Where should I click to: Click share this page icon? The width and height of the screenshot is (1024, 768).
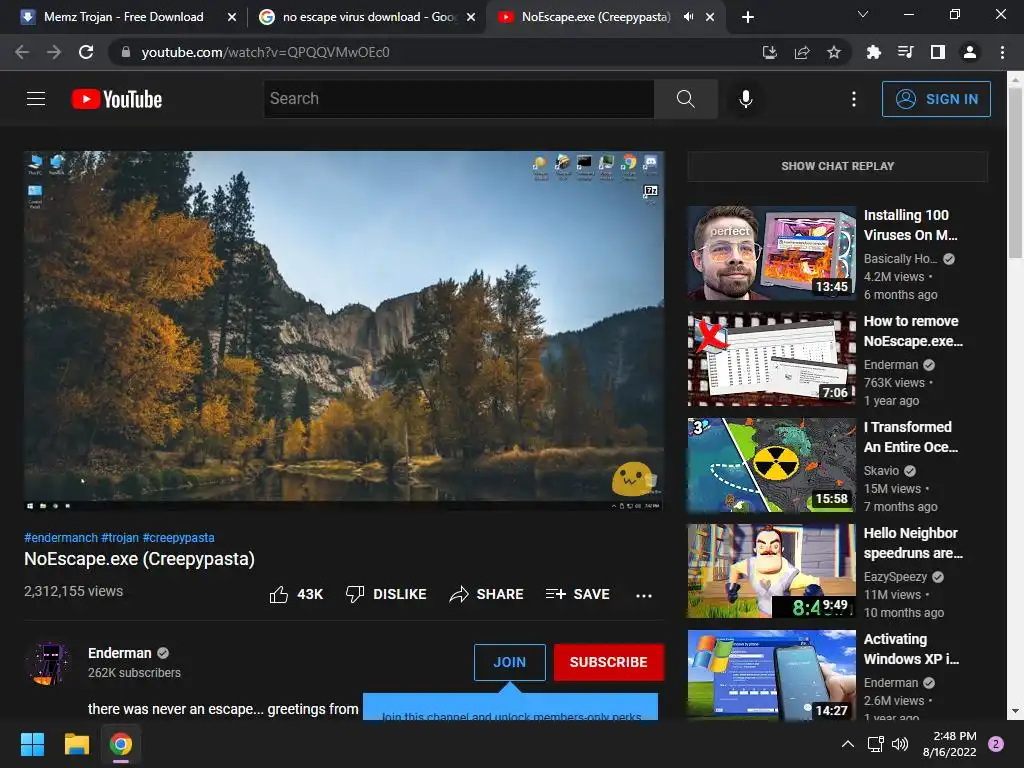tap(802, 52)
